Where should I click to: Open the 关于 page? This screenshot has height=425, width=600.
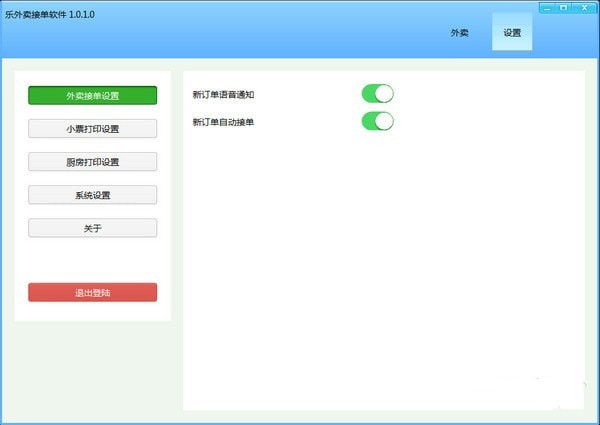click(x=93, y=228)
